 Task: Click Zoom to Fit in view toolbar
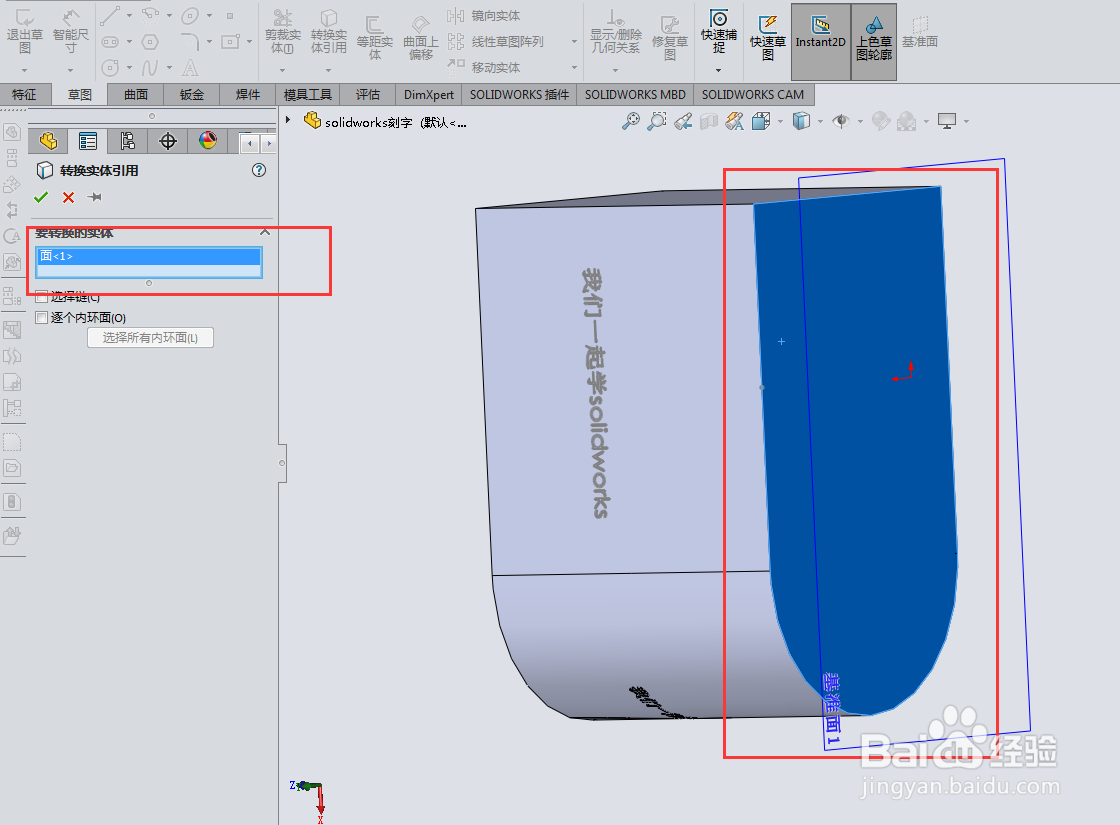coord(631,121)
